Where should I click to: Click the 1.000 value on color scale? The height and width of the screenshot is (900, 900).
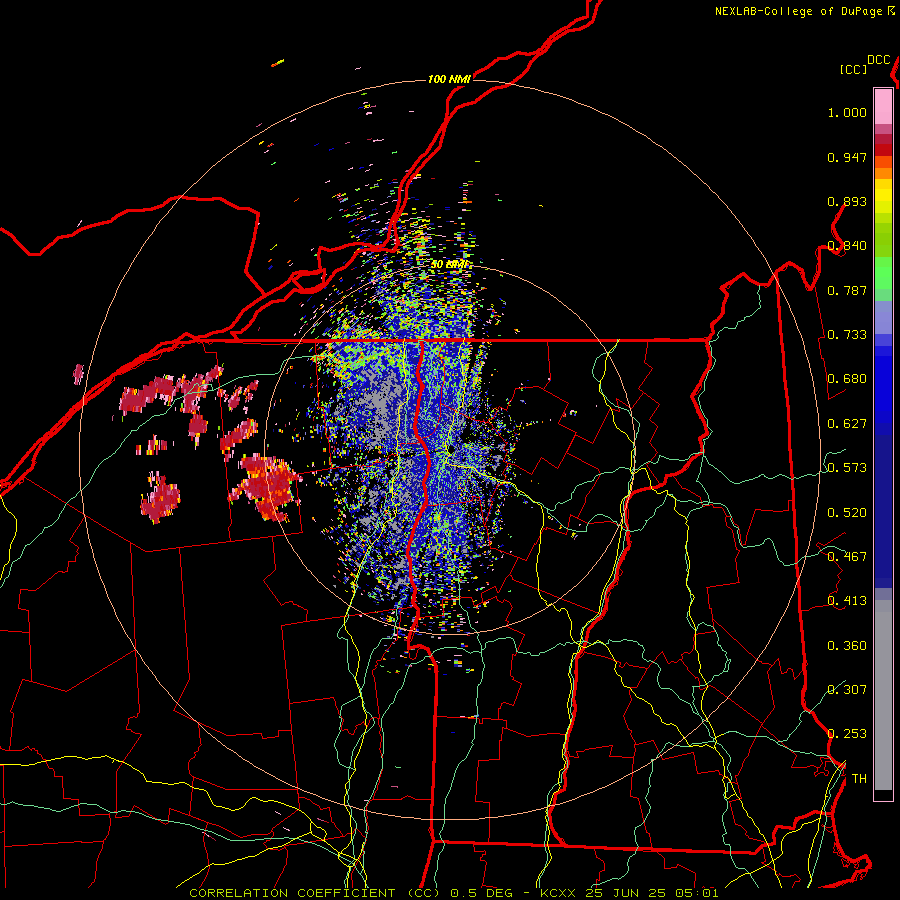pos(847,113)
